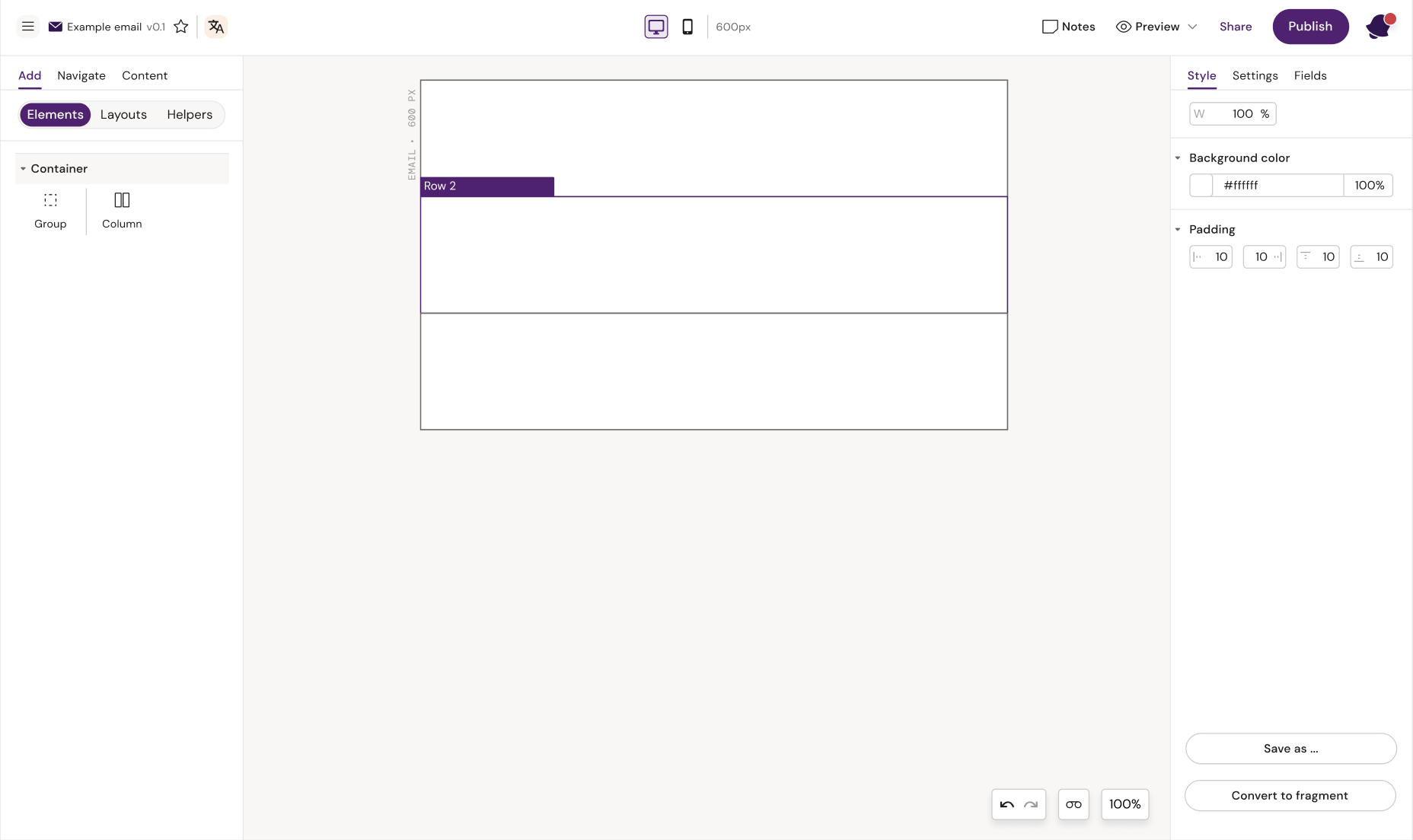Select the Row 2 block on canvas
The image size is (1413, 840).
(x=487, y=186)
